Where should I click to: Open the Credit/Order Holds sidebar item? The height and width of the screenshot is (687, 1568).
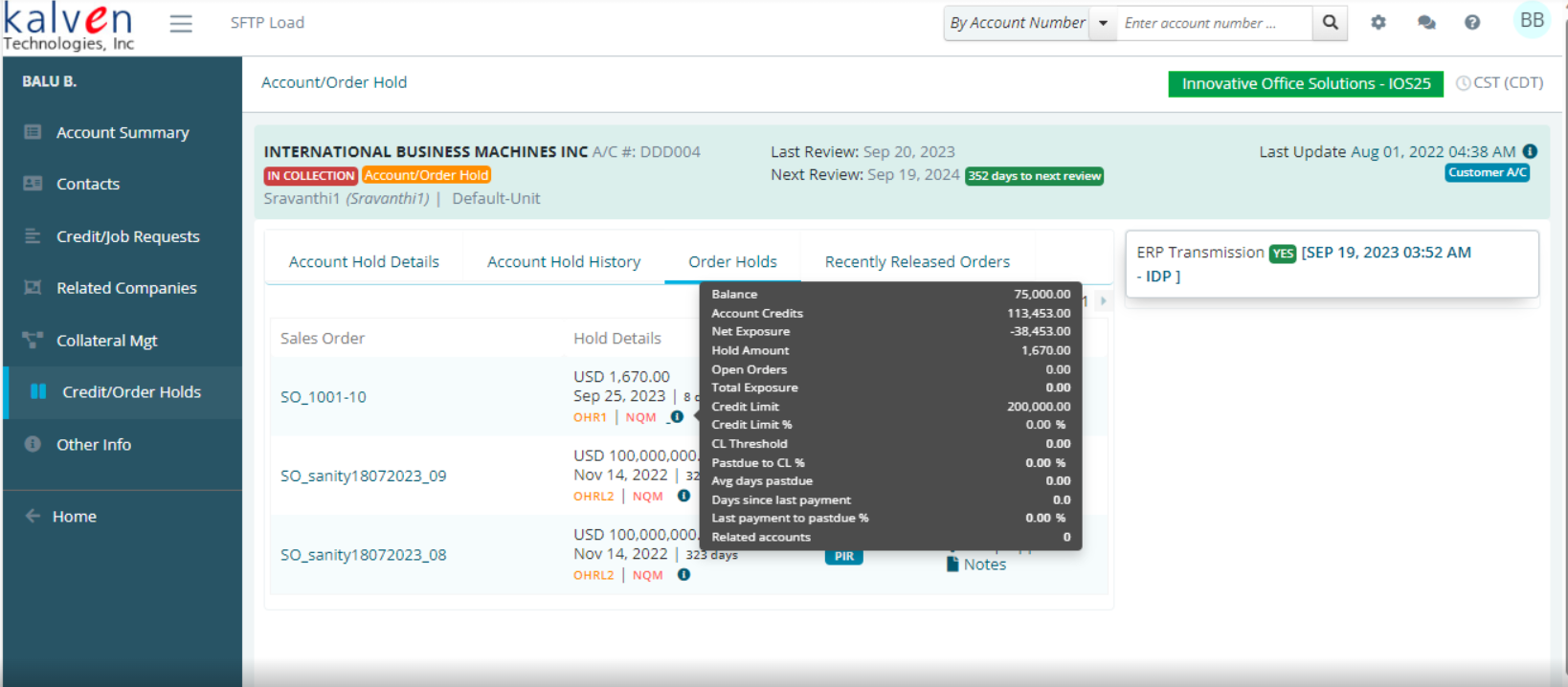[x=123, y=392]
